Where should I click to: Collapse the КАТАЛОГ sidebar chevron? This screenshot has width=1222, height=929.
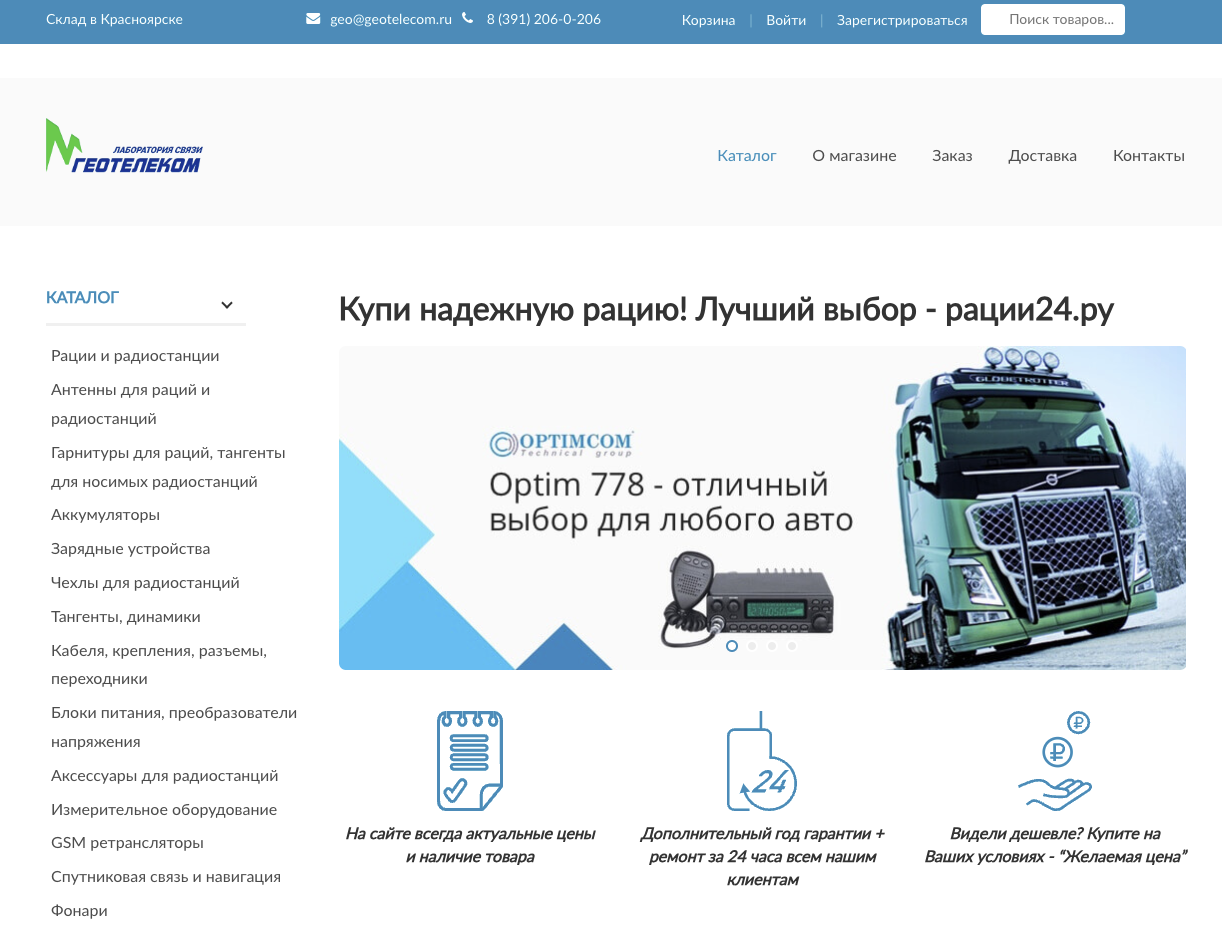[x=227, y=305]
